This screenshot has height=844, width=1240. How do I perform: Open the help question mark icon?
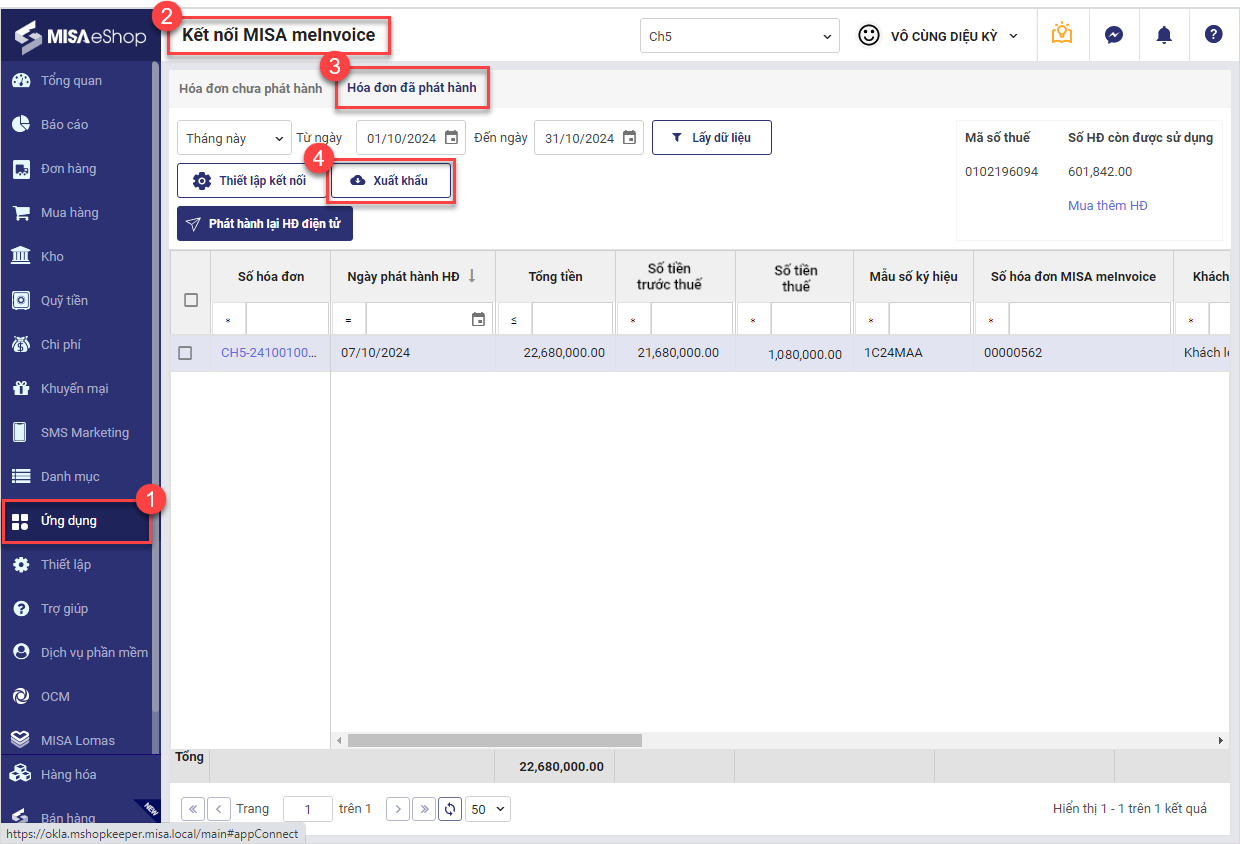(x=1214, y=35)
